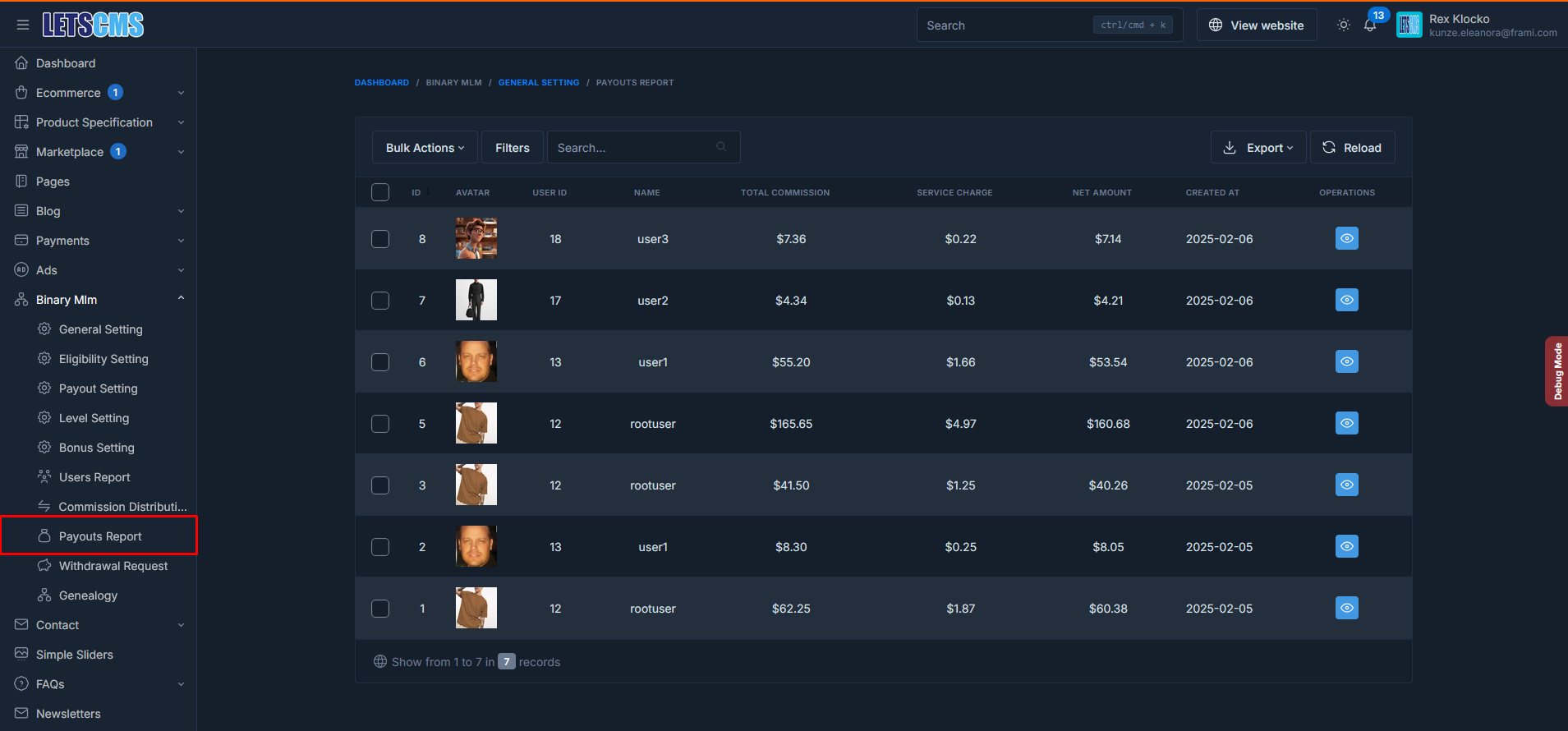Viewport: 1568px width, 731px height.
Task: View payout for rootuser $165.65 row
Action: pos(1346,423)
